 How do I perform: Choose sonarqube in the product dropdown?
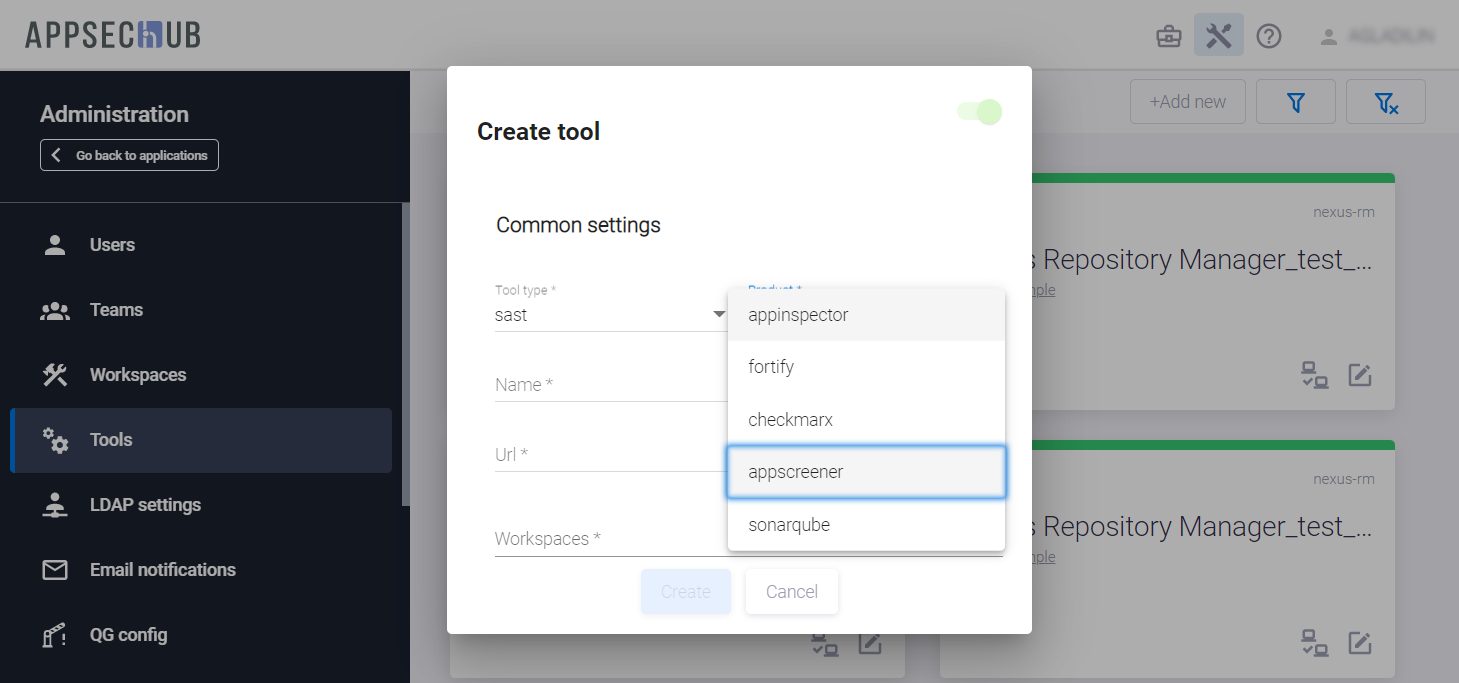(866, 525)
